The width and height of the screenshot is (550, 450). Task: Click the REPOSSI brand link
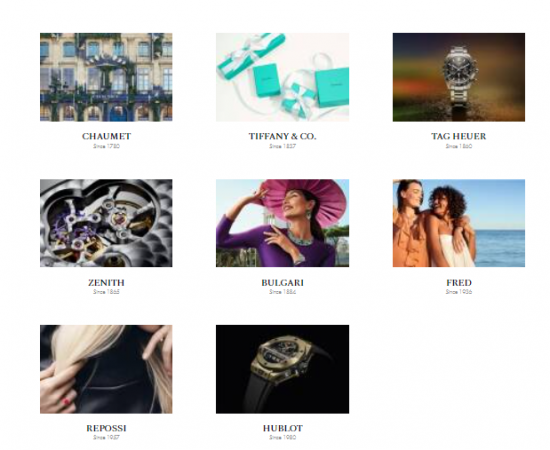click(x=106, y=428)
